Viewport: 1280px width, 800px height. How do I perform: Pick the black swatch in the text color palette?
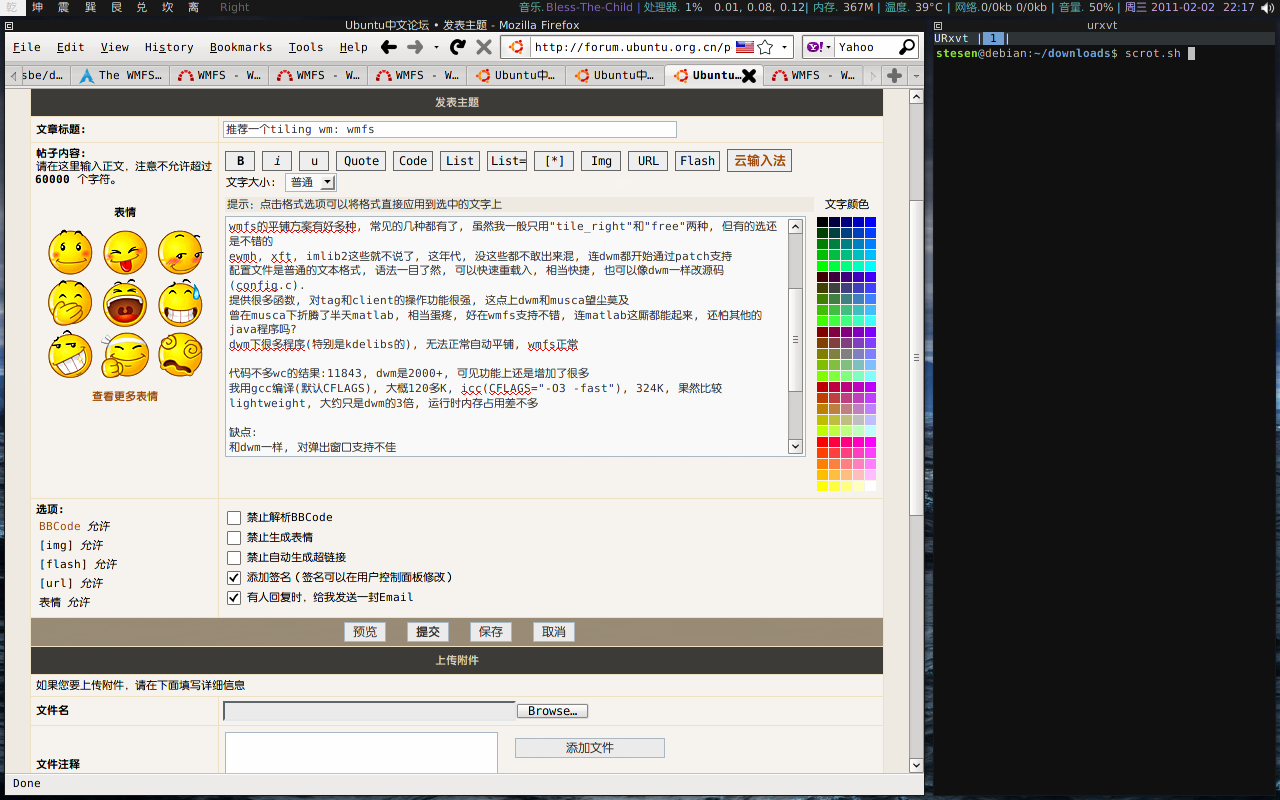(823, 222)
